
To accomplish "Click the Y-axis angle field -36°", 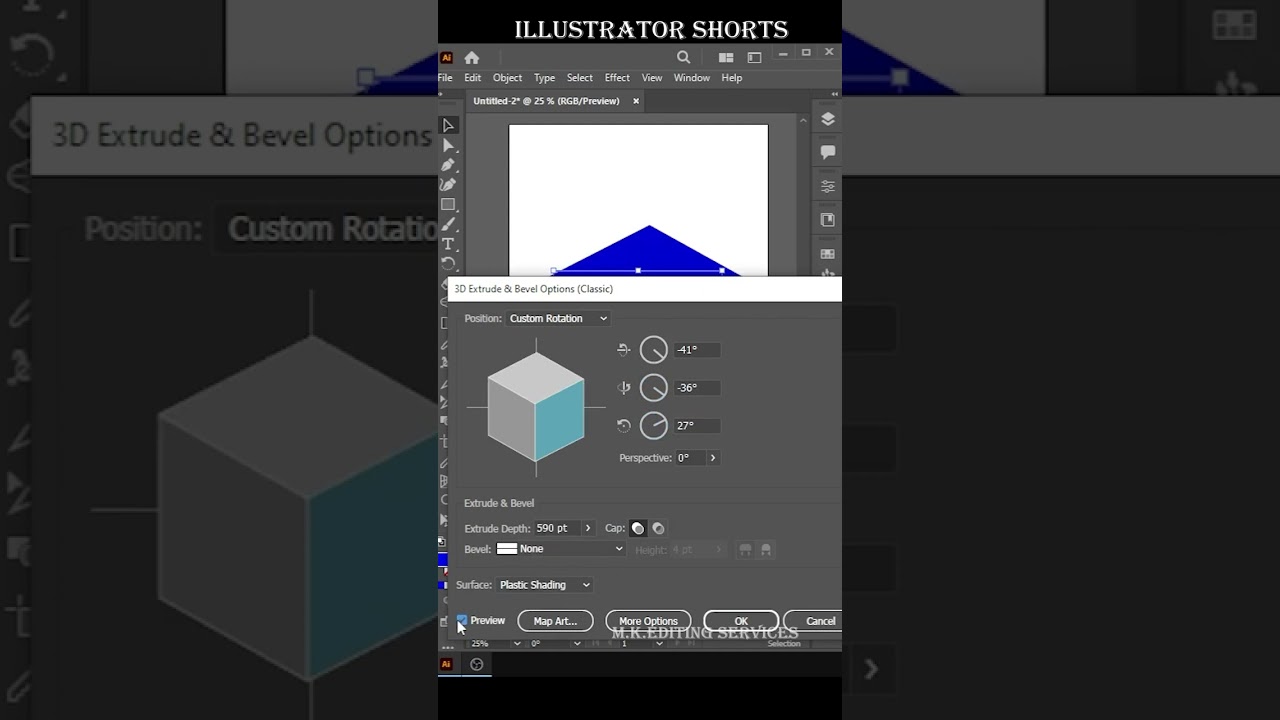I will (697, 388).
